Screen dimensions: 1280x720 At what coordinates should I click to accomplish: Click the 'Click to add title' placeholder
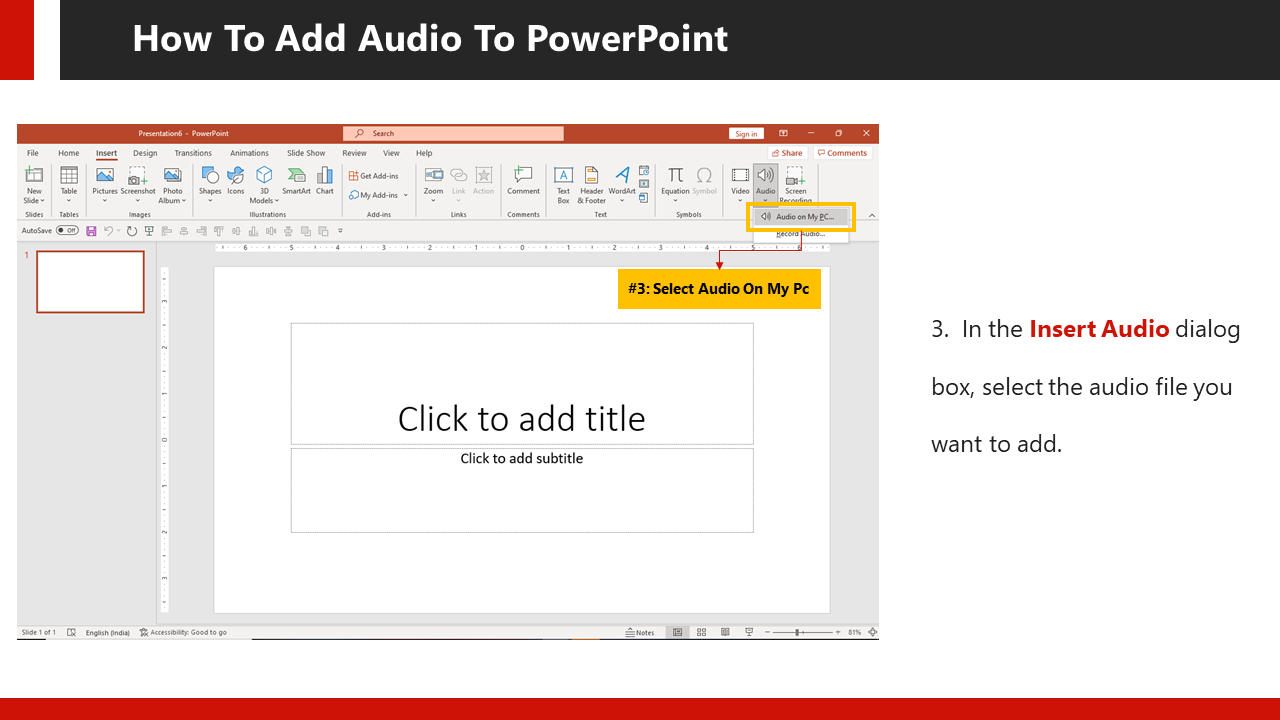[522, 383]
